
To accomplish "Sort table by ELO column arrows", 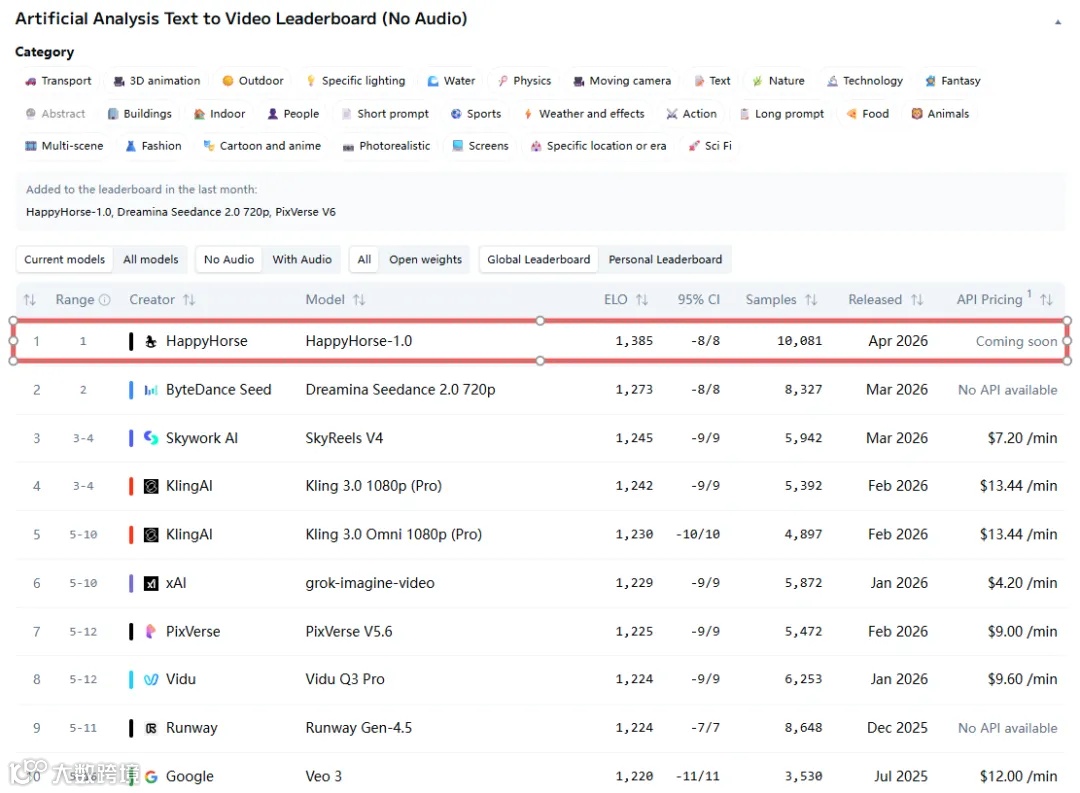I will pos(642,300).
